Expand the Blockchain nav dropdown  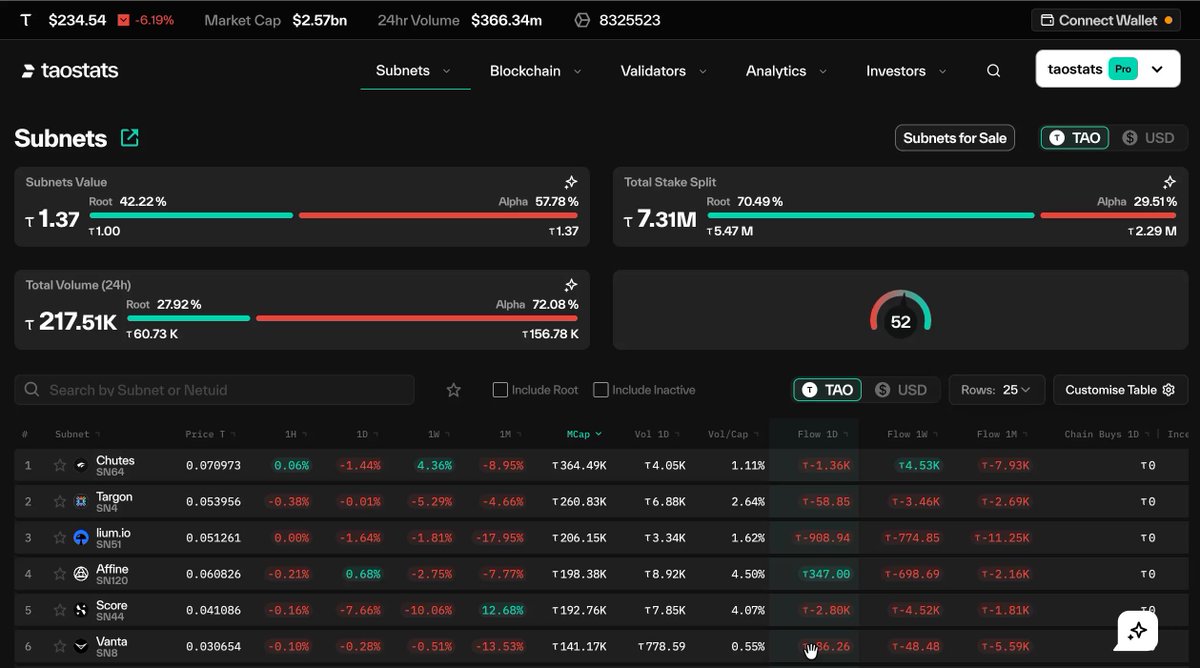point(535,71)
